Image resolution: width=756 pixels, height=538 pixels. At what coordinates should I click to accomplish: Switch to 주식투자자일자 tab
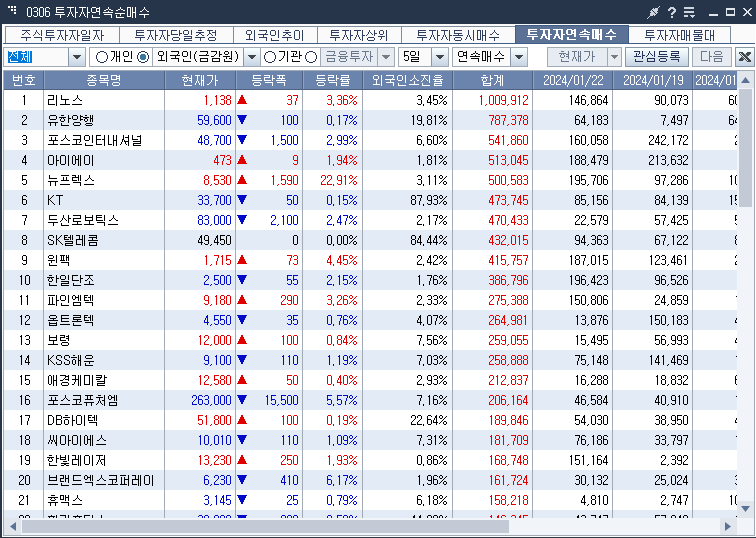pos(62,35)
